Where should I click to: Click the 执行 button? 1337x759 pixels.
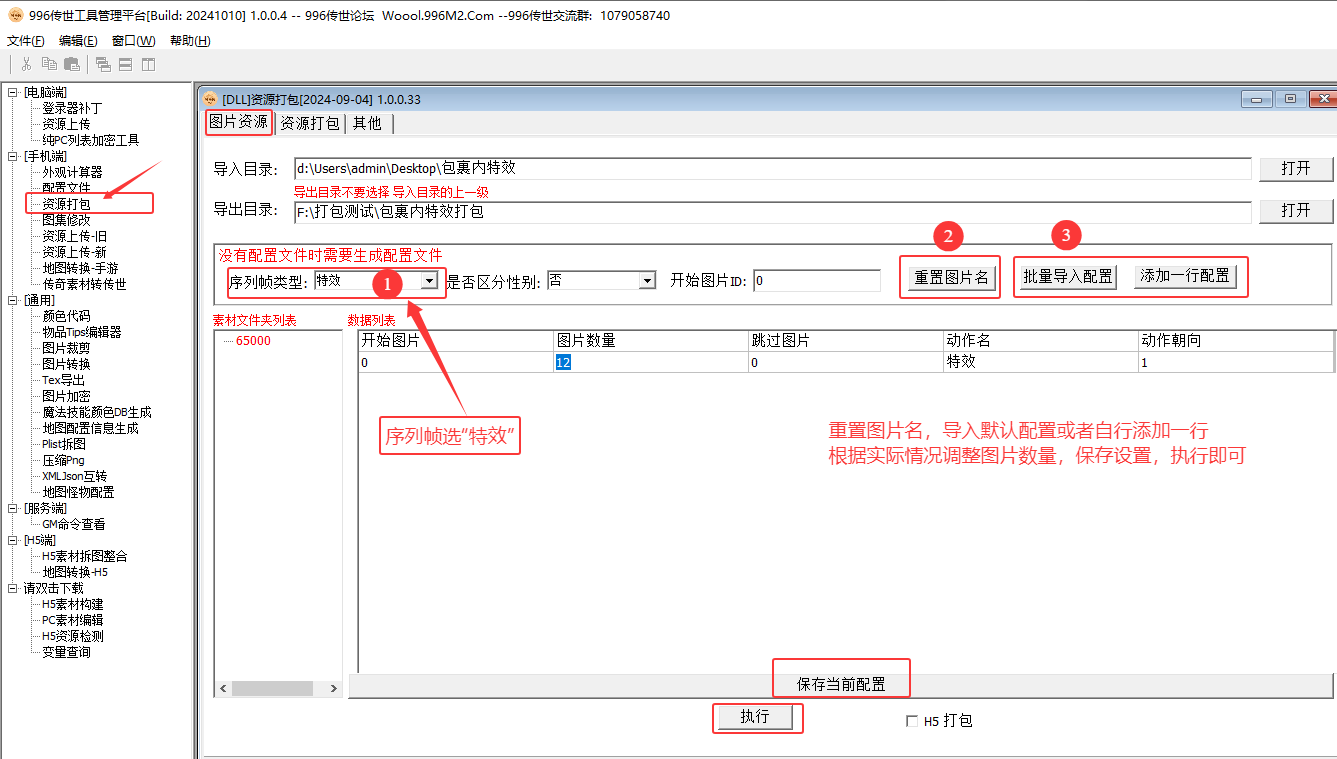point(755,717)
